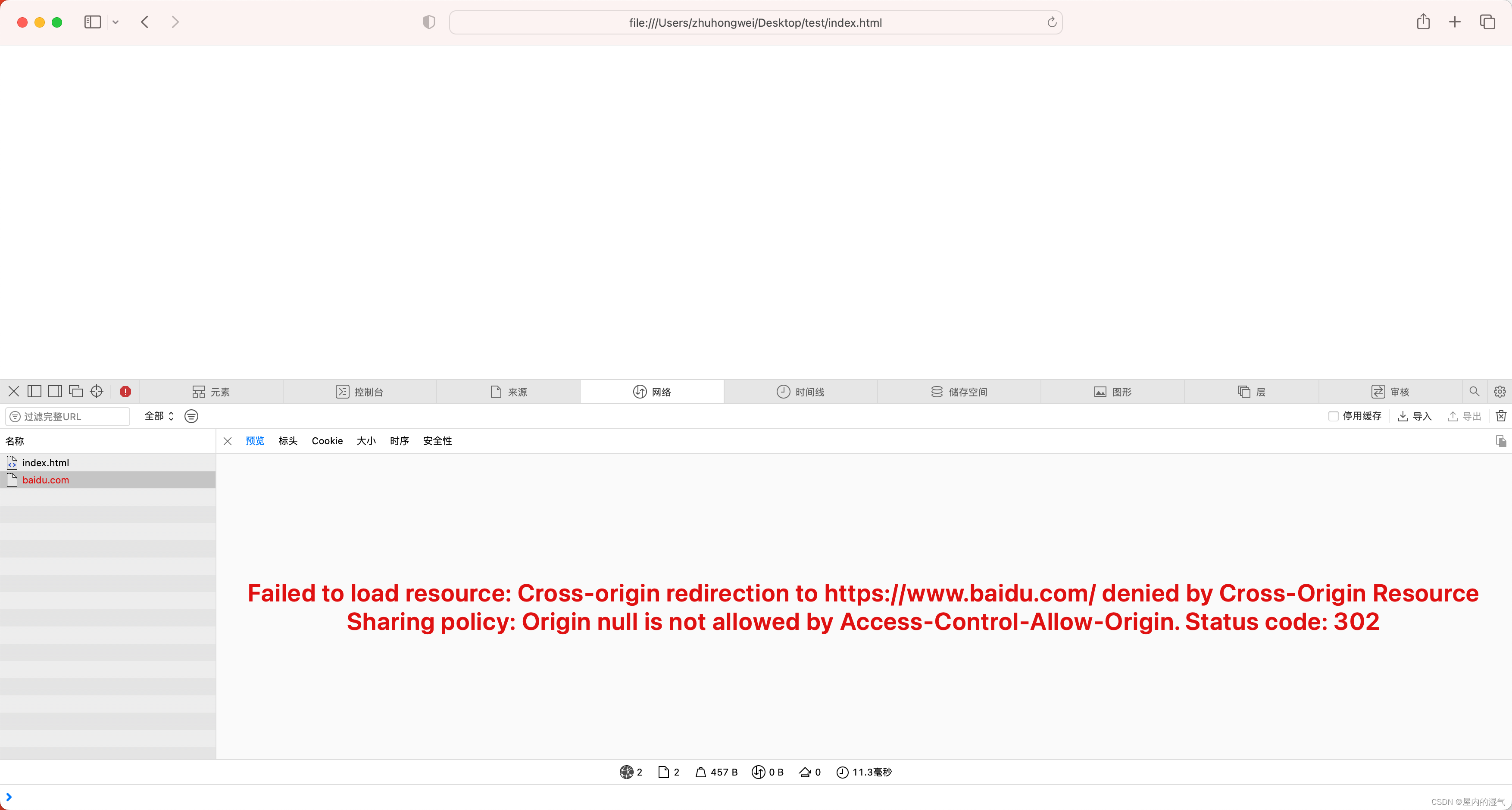Viewport: 1512px width, 810px height.
Task: Toggle the network filter options icon
Action: pyautogui.click(x=191, y=416)
